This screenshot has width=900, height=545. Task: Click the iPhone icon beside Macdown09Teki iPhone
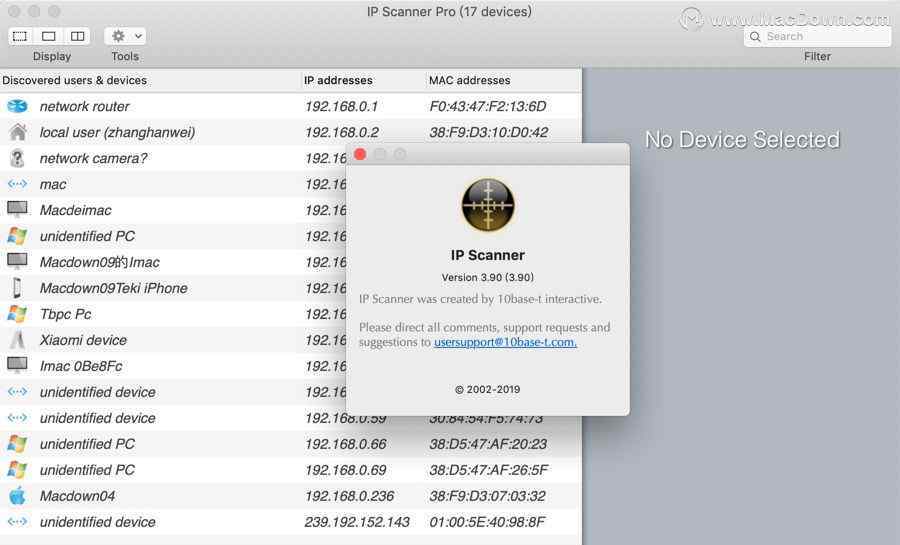[x=17, y=287]
